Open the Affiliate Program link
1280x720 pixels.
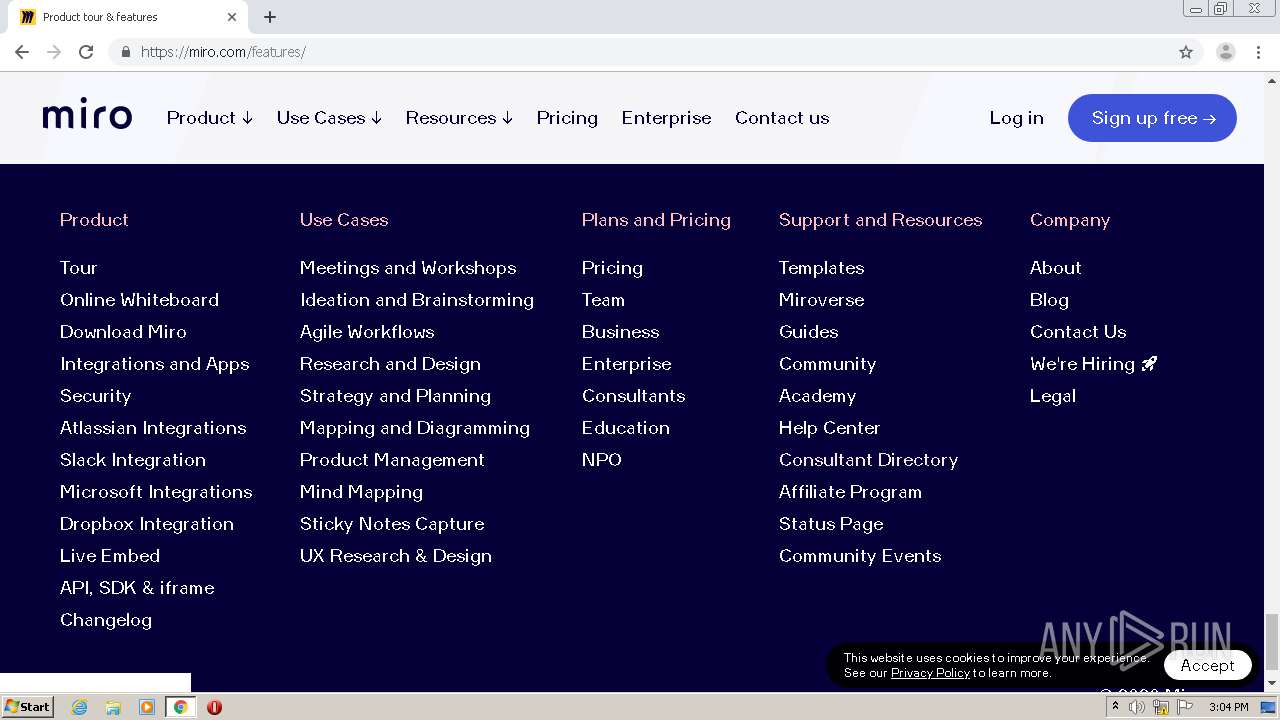click(850, 492)
